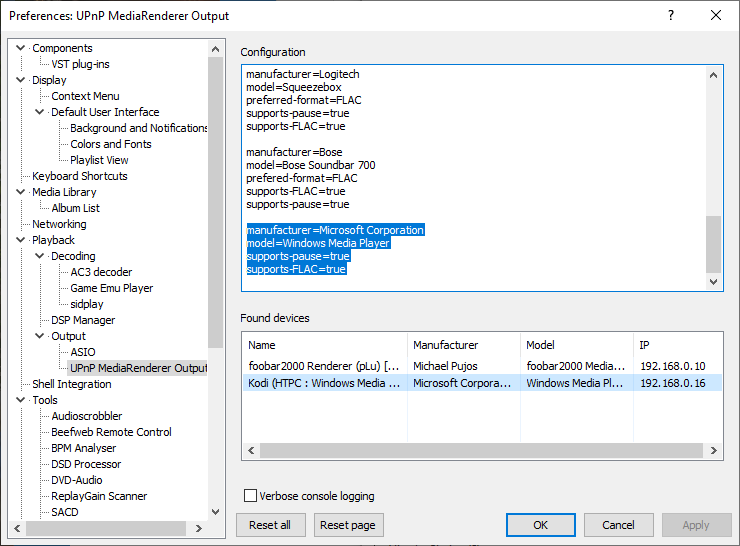
Task: Select Game Emu Player page
Action: 111,288
